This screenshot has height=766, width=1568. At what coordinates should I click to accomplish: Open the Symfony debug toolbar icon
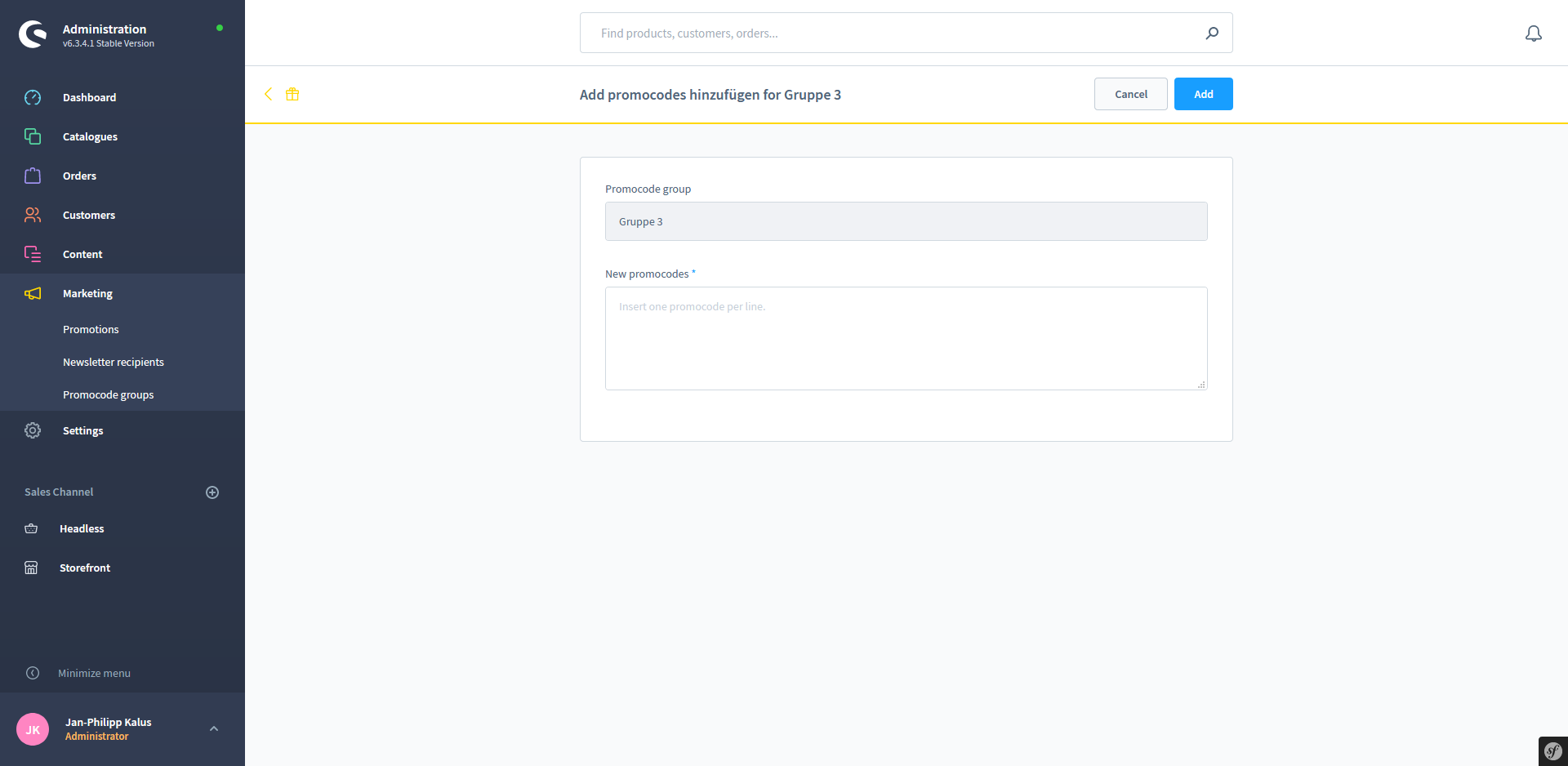(x=1553, y=751)
